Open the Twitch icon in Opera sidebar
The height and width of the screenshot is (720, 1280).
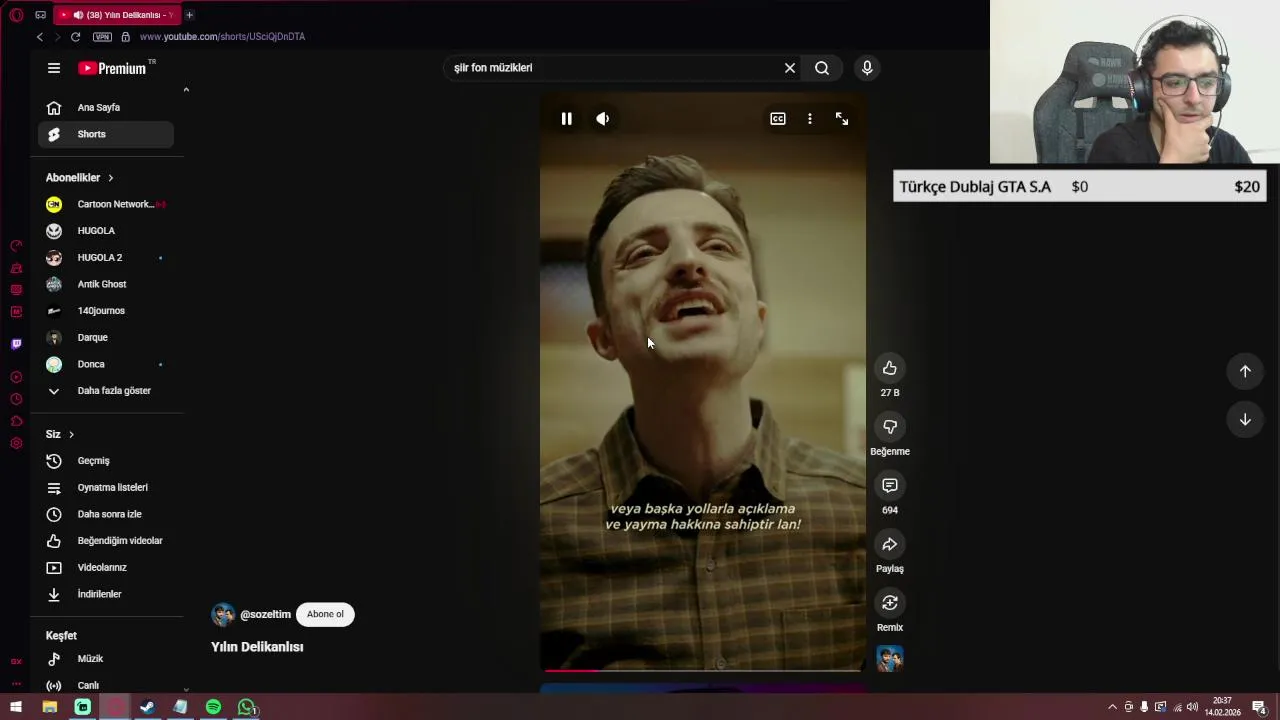(x=16, y=344)
